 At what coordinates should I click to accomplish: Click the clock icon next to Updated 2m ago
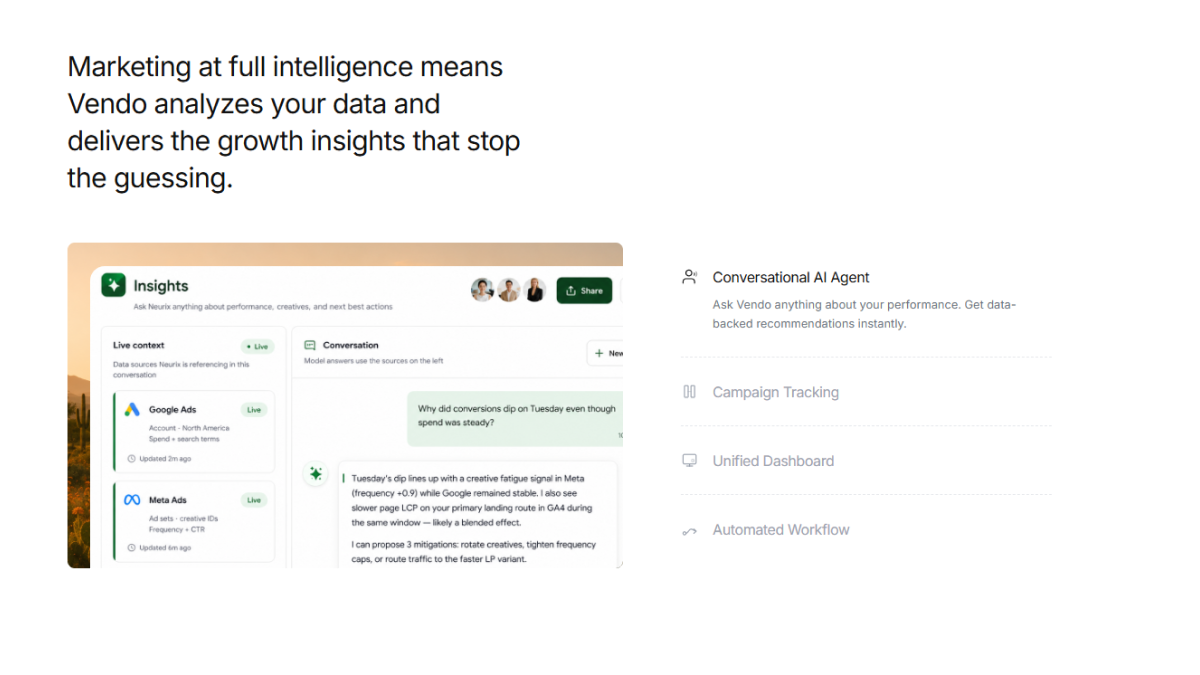[x=132, y=459]
